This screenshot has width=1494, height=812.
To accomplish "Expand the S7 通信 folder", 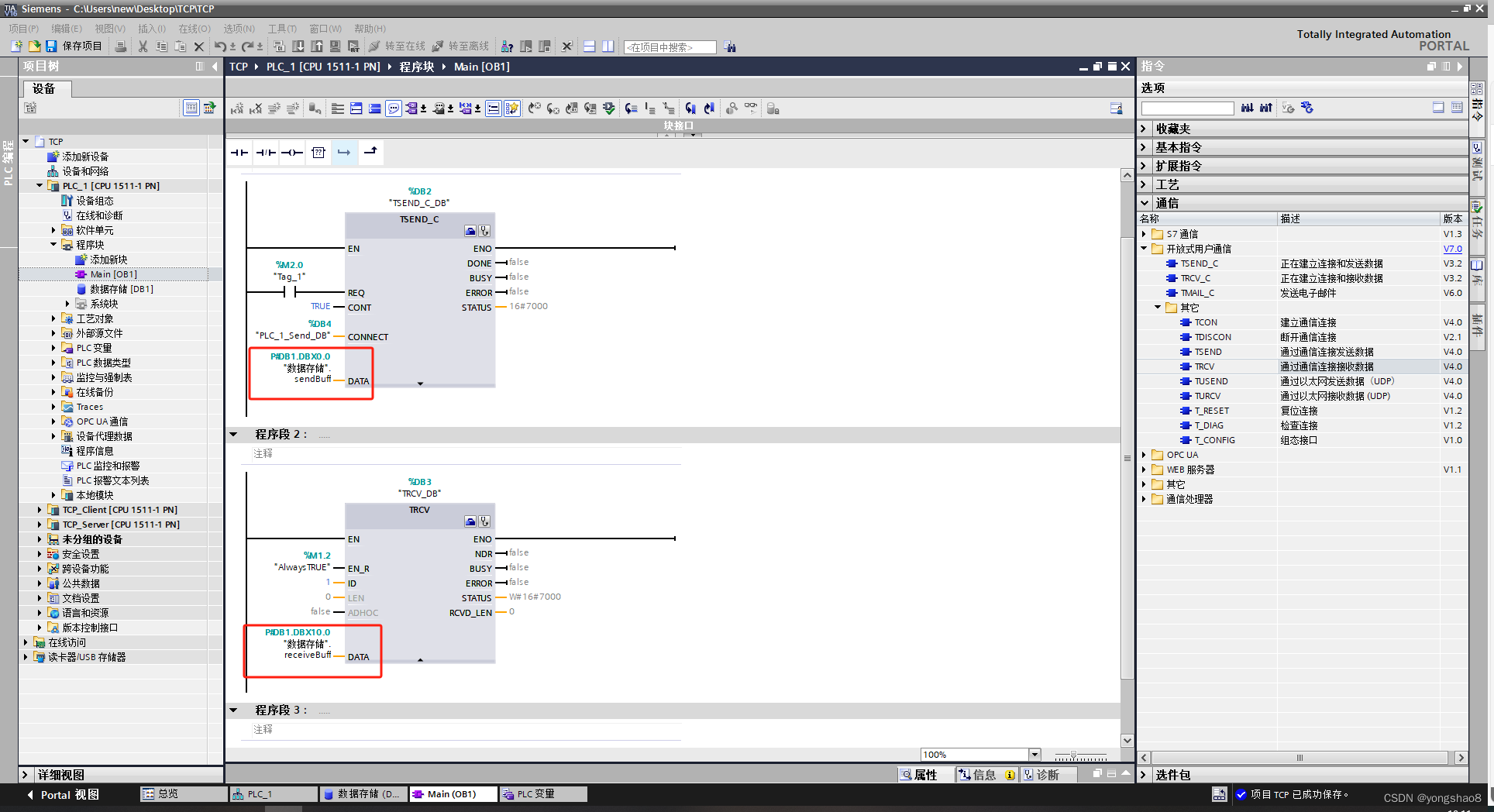I will tap(1144, 234).
